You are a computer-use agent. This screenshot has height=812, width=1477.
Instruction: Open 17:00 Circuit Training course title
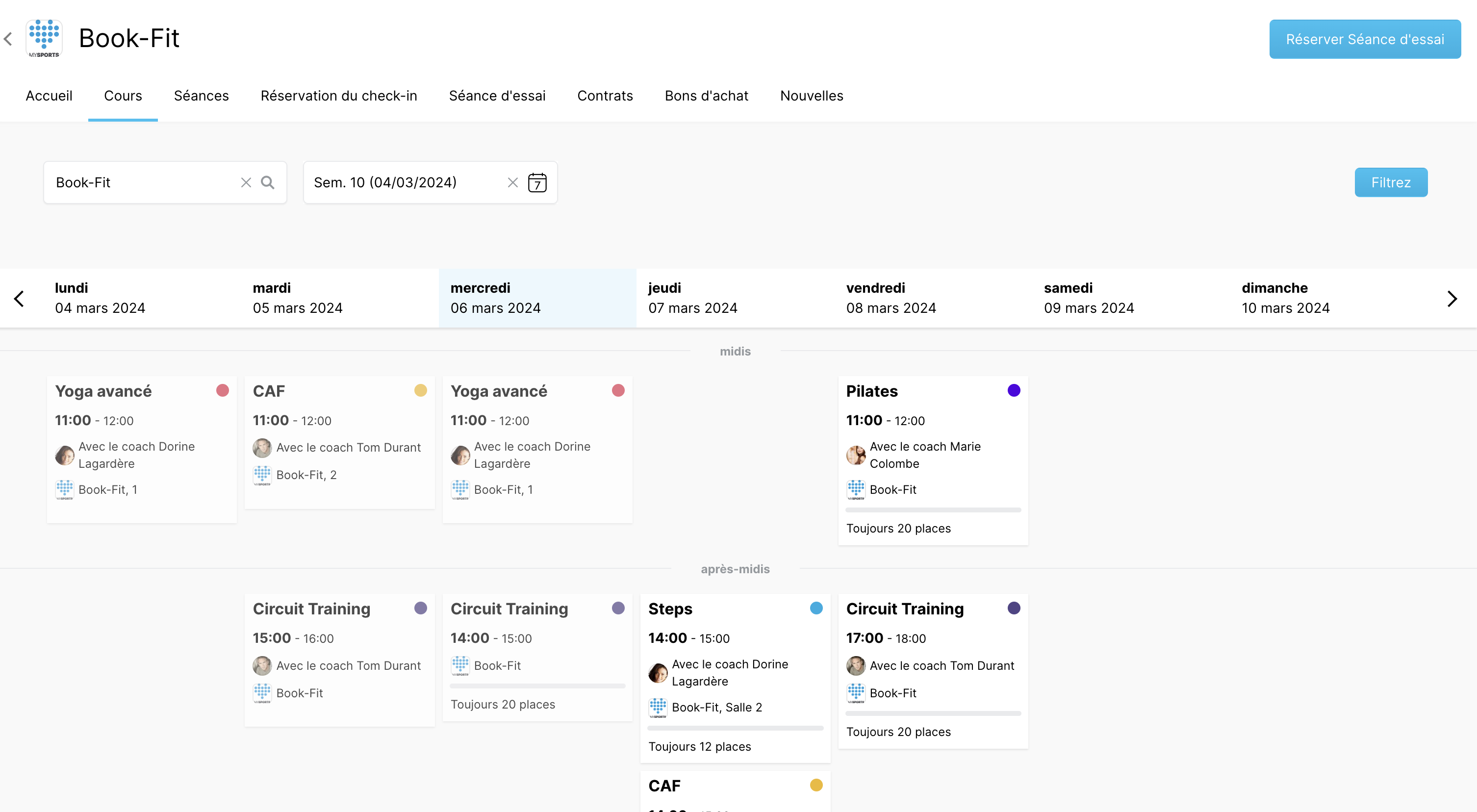tap(905, 609)
